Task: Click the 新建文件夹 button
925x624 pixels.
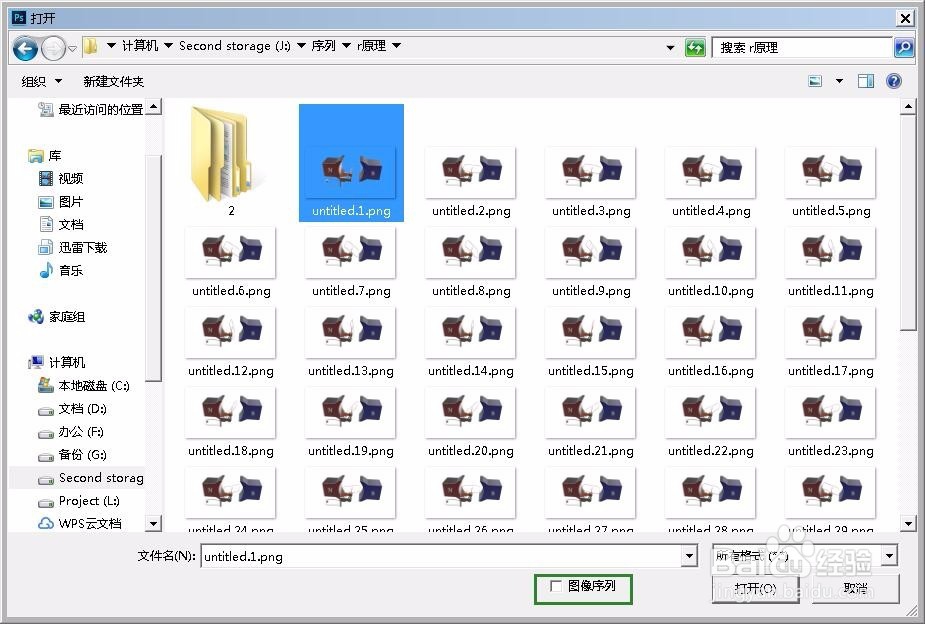Action: click(113, 81)
